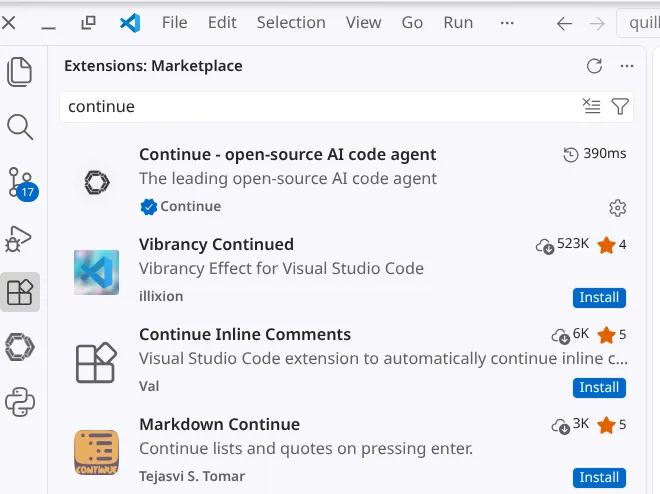Open Source Control view with 17 changes
This screenshot has width=660, height=494.
[x=22, y=184]
